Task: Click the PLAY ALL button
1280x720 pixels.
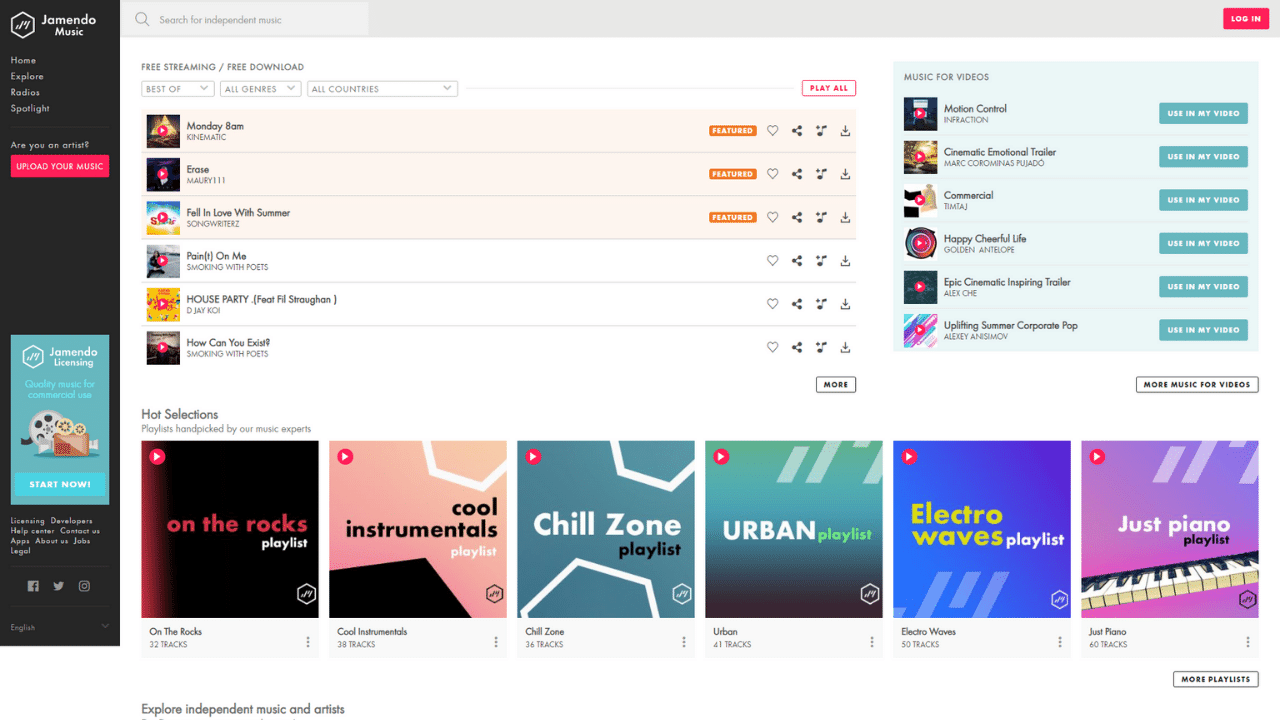Action: click(829, 88)
